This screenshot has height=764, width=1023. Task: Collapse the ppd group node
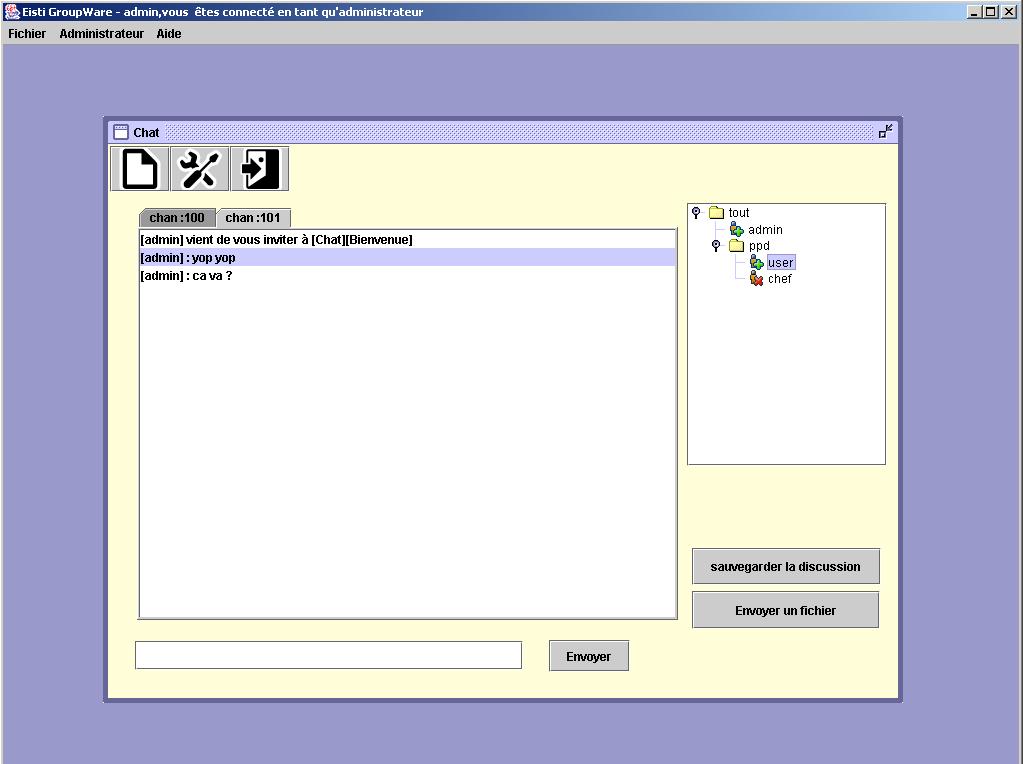716,246
